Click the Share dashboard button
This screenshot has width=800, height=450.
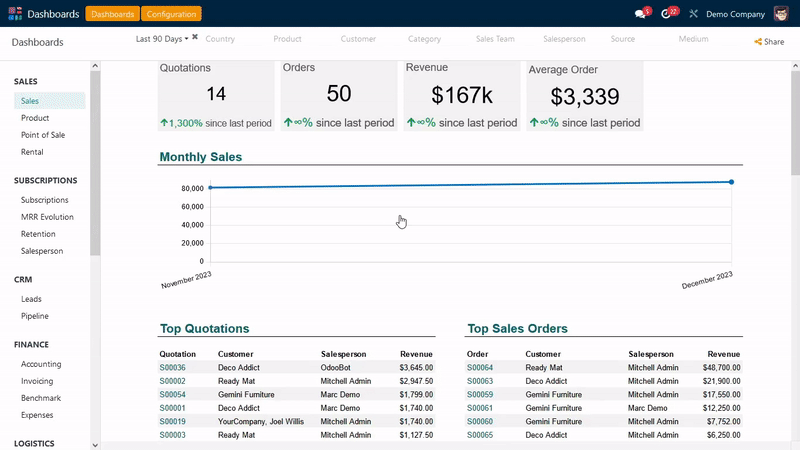(x=769, y=42)
